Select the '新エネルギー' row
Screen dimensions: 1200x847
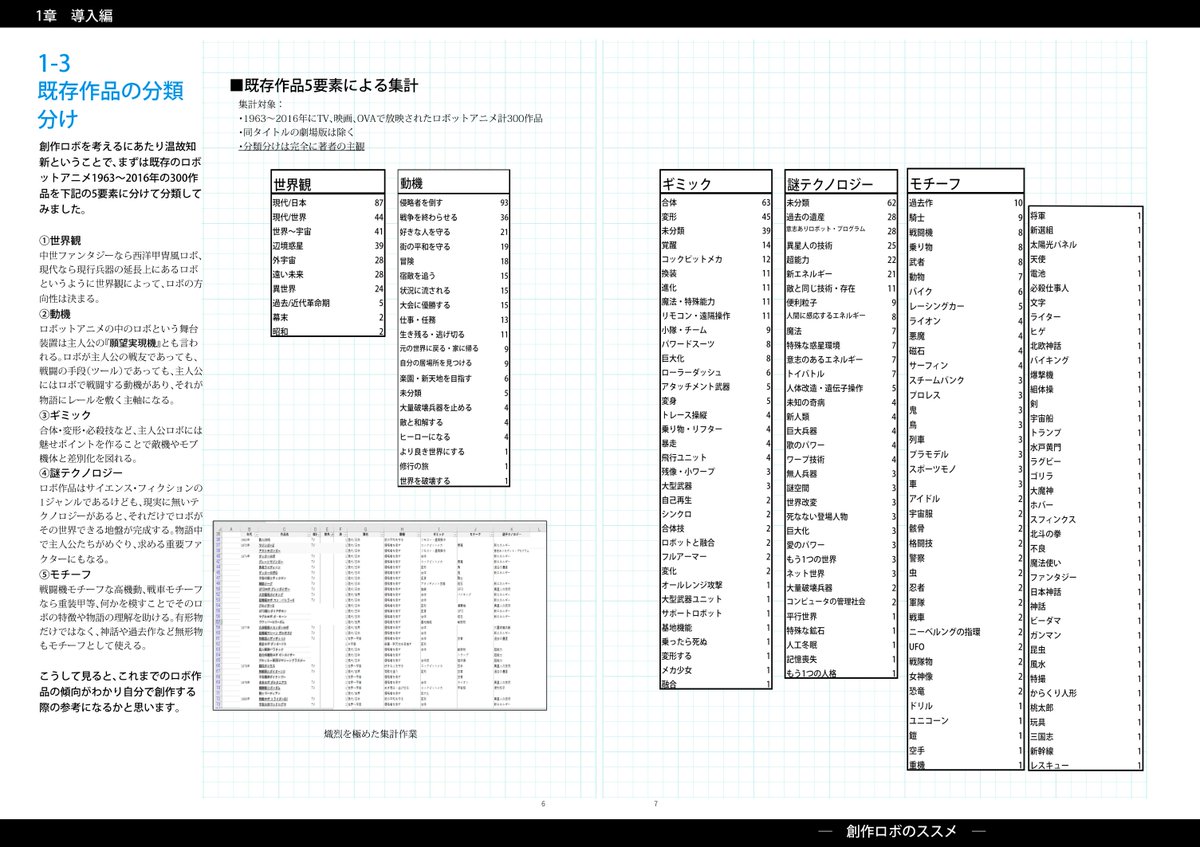coord(841,274)
